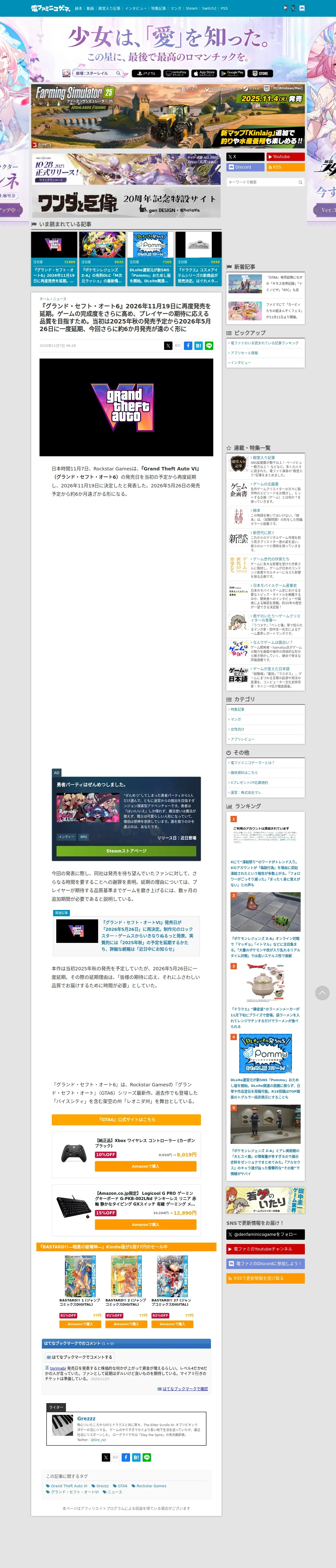Image resolution: width=336 pixels, height=1568 pixels.
Task: Click RSSで更新情報を受け取る button
Action: click(x=265, y=1278)
